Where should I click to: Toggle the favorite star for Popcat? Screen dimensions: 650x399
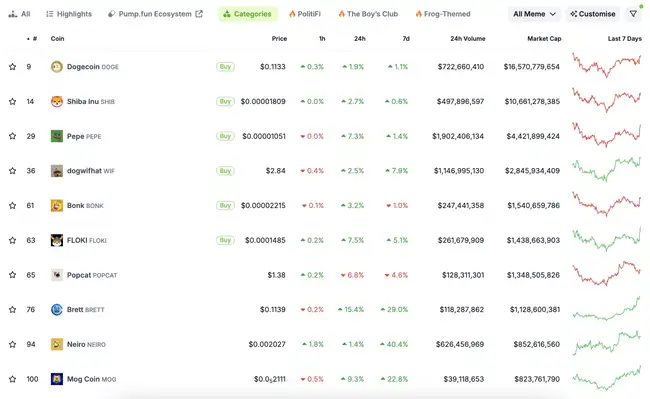click(x=12, y=275)
